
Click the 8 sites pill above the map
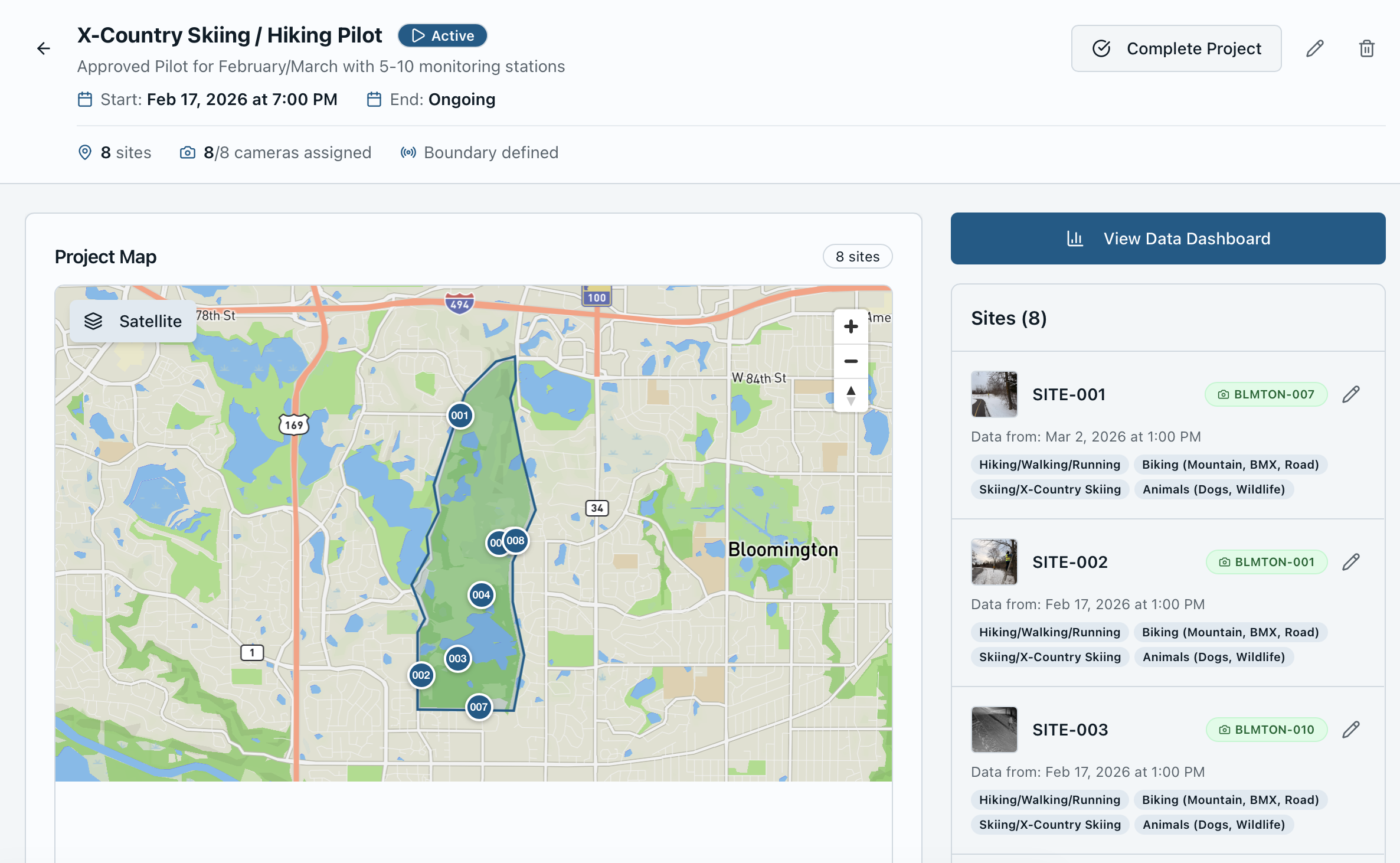[x=857, y=256]
